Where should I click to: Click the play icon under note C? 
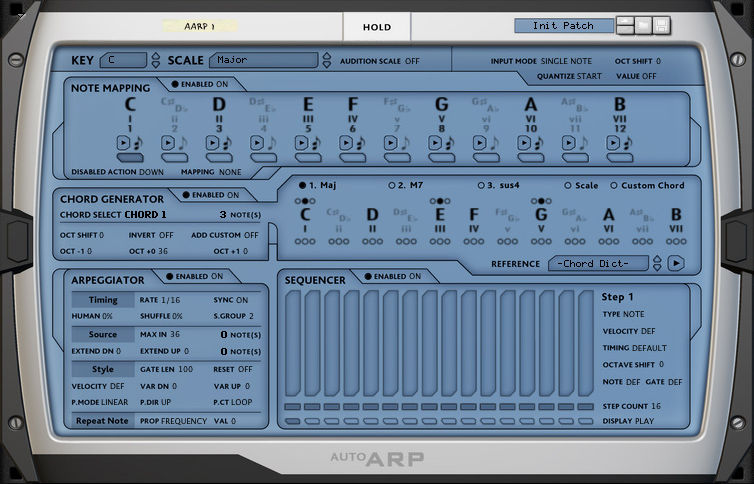(x=124, y=143)
